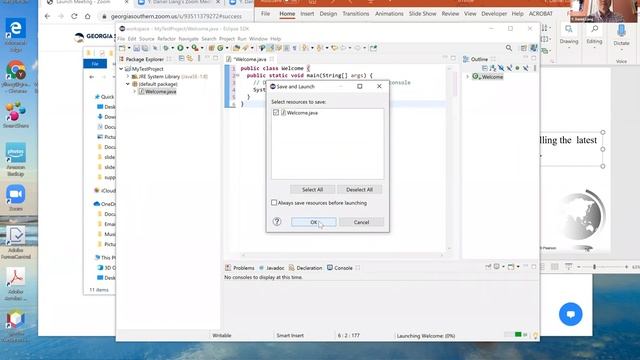Click the Save icon in Eclipse toolbar
Screen dimensions: 640x360
pyautogui.click(x=136, y=48)
